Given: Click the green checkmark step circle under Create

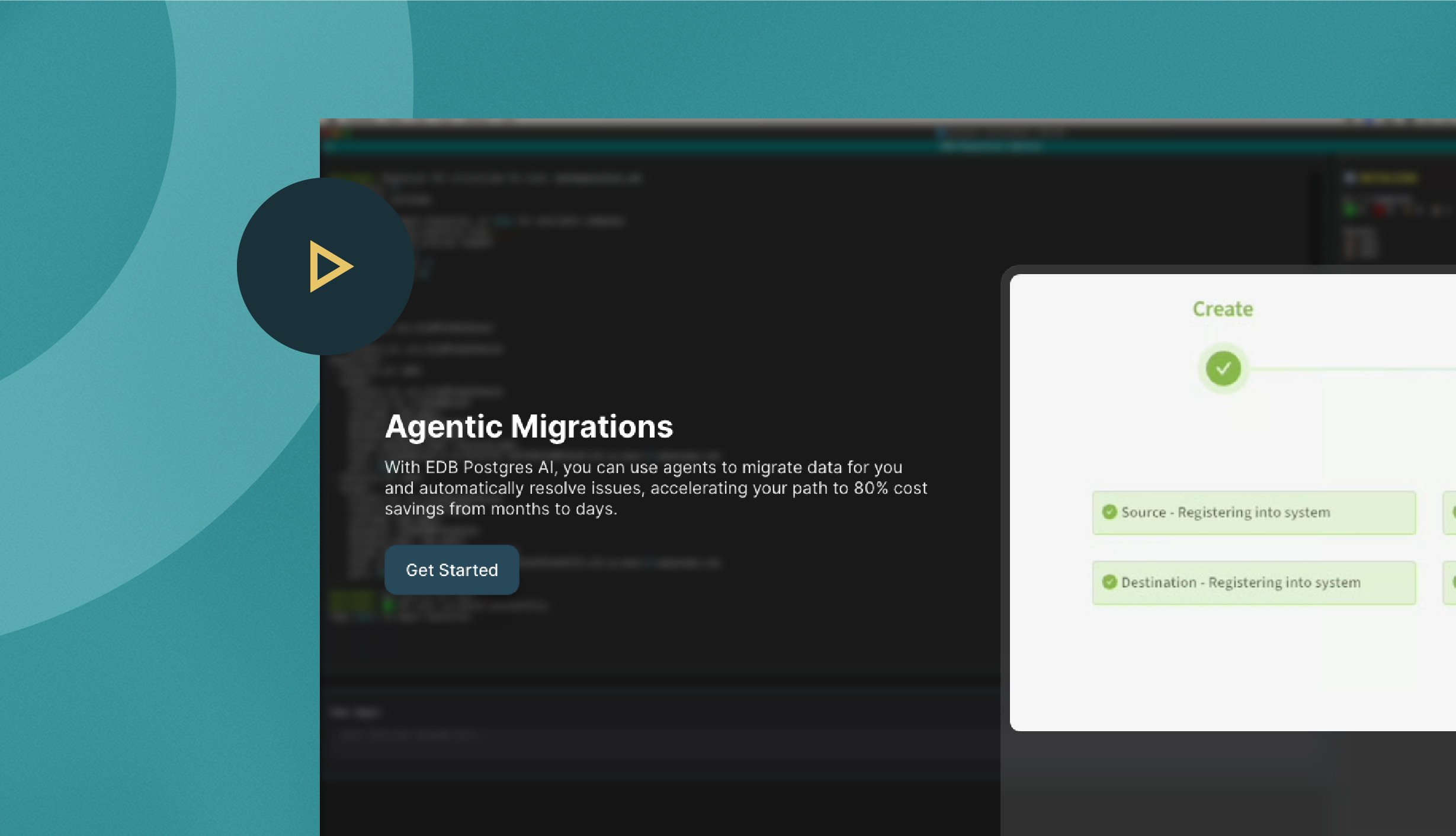Looking at the screenshot, I should click(1223, 368).
